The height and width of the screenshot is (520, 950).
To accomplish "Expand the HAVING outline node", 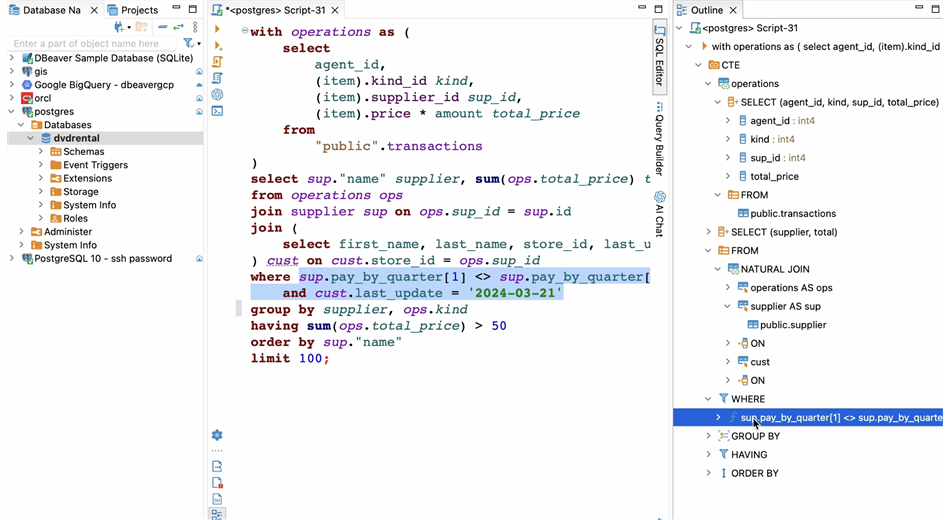I will click(708, 454).
